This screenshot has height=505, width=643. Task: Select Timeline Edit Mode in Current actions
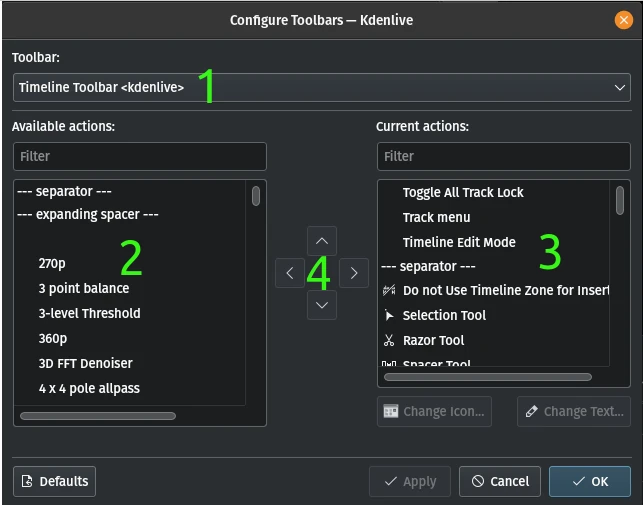pos(459,242)
